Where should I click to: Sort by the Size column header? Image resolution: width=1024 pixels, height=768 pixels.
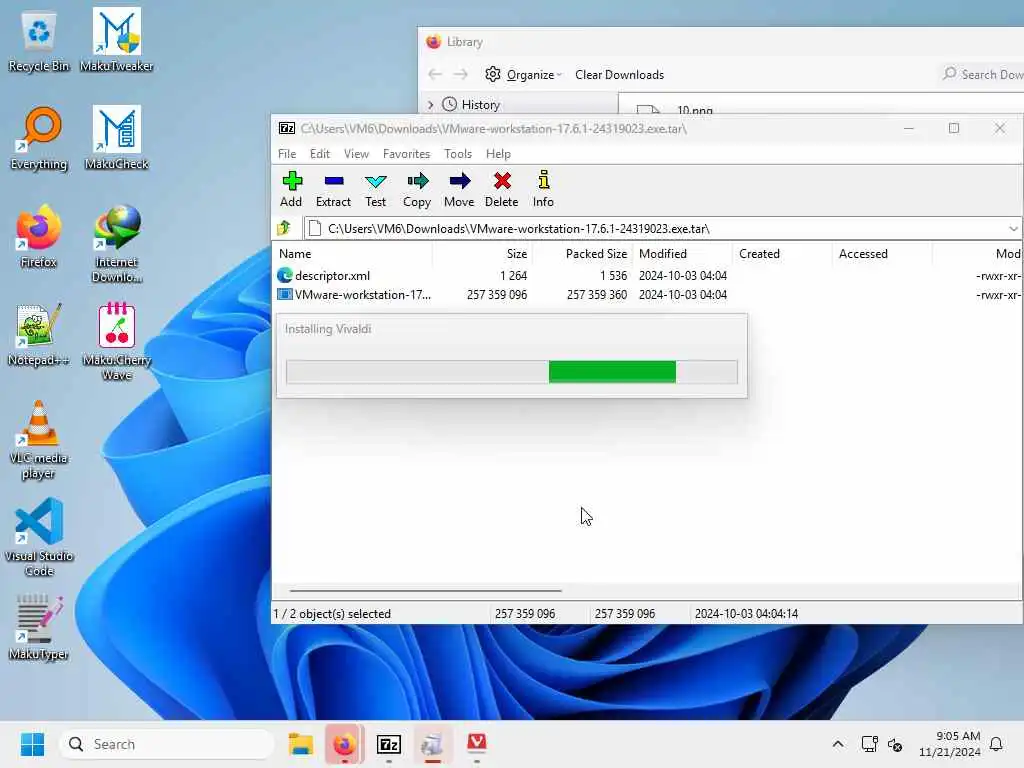483,253
